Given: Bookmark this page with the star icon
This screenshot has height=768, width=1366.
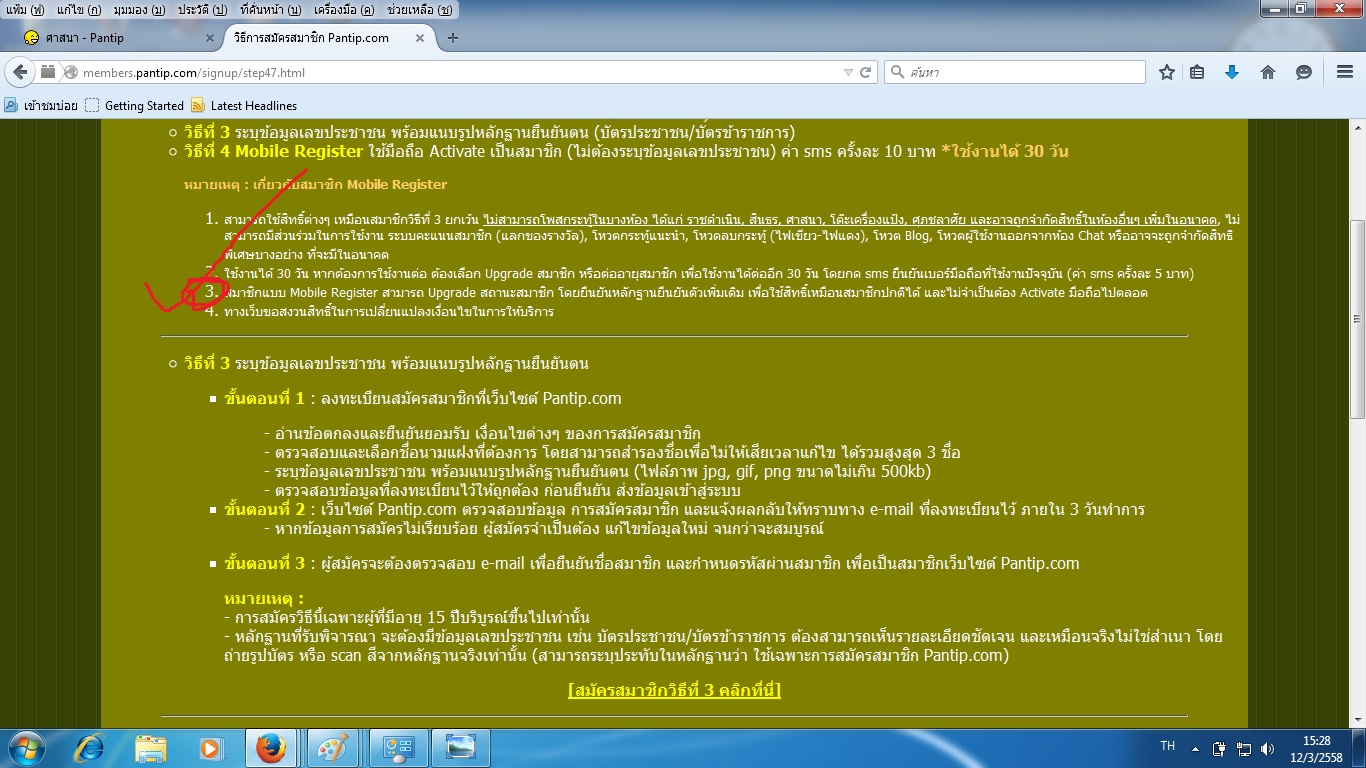Looking at the screenshot, I should pos(1166,72).
